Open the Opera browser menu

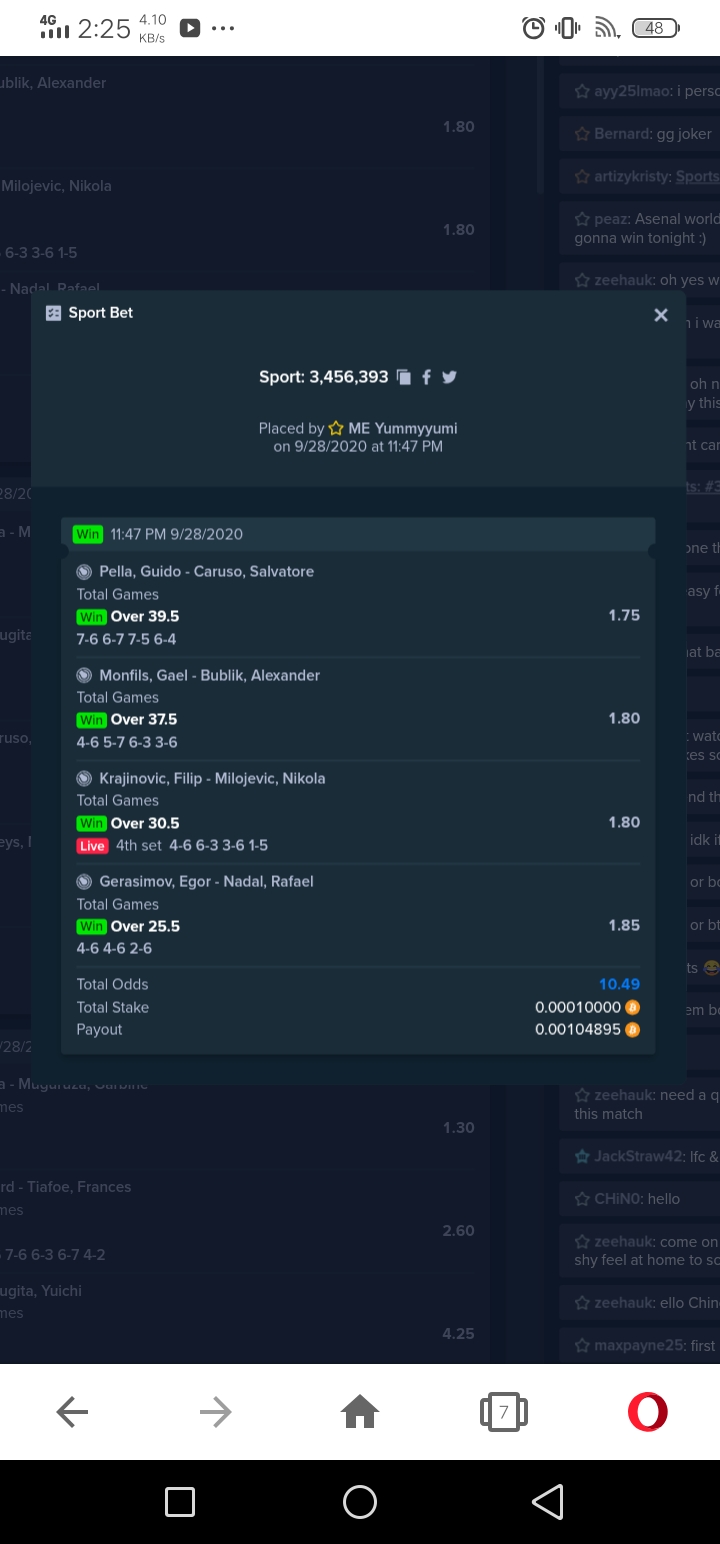pyautogui.click(x=647, y=1412)
